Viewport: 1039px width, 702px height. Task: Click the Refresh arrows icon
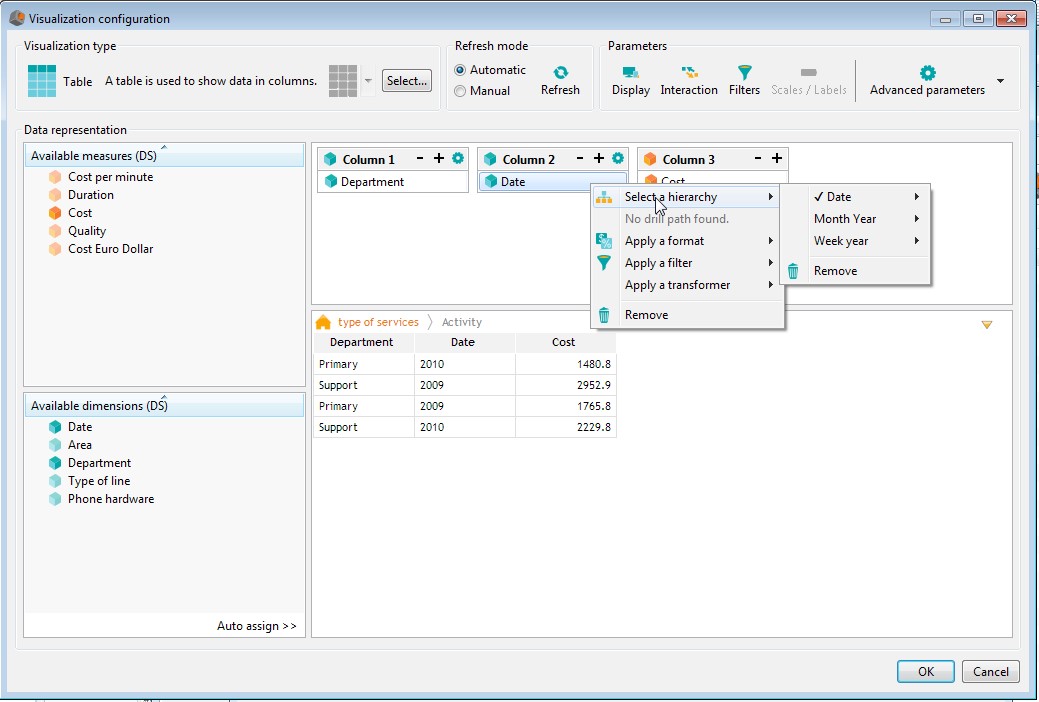point(561,72)
